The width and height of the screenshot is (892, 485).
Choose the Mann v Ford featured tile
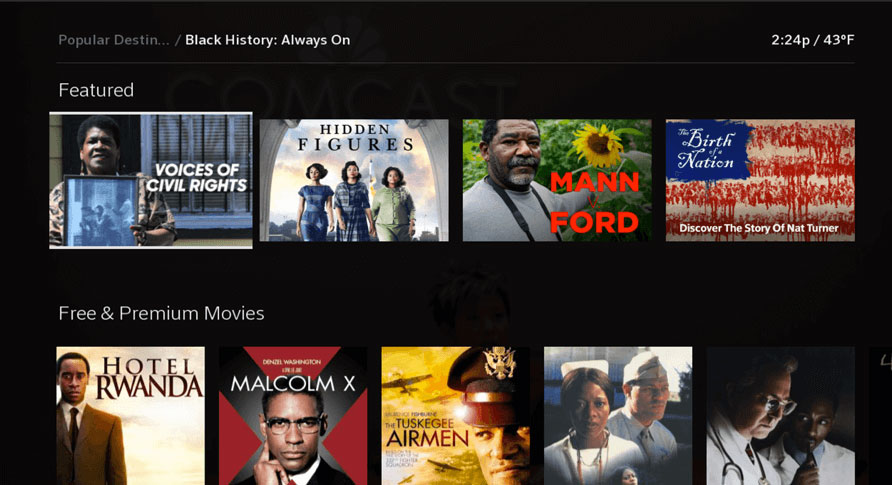pos(557,180)
